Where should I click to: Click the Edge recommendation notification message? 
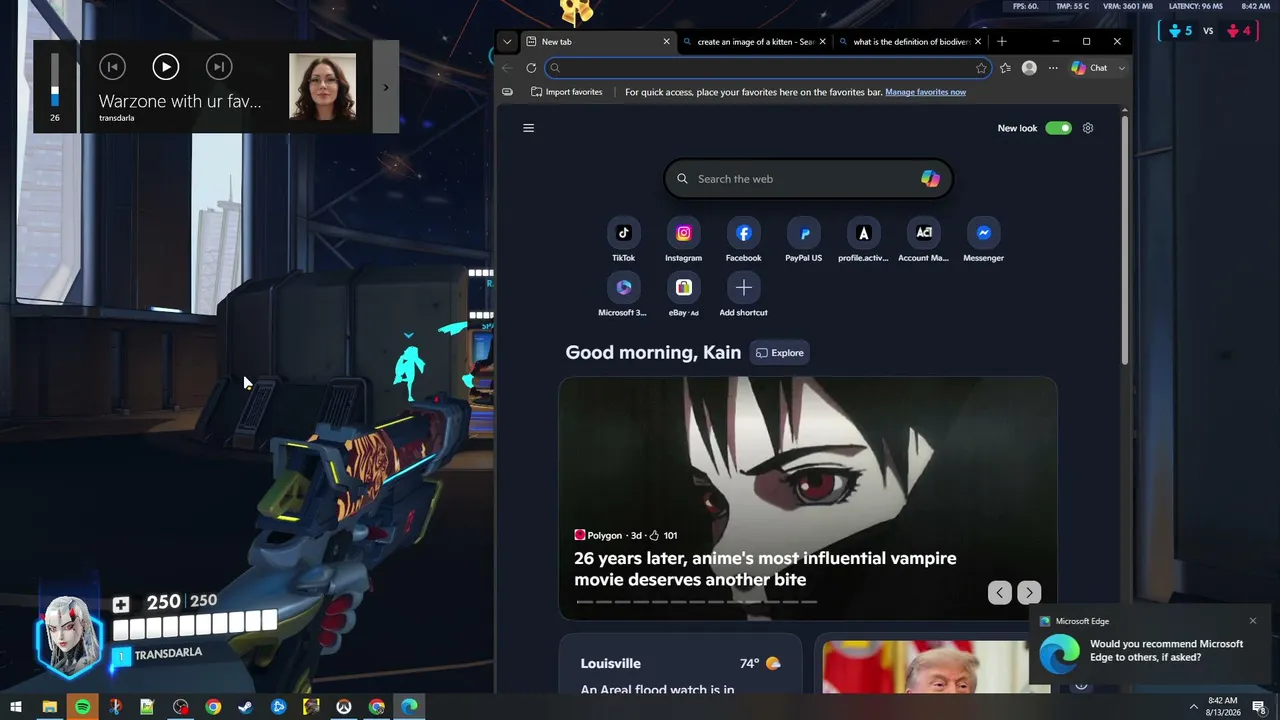1166,651
